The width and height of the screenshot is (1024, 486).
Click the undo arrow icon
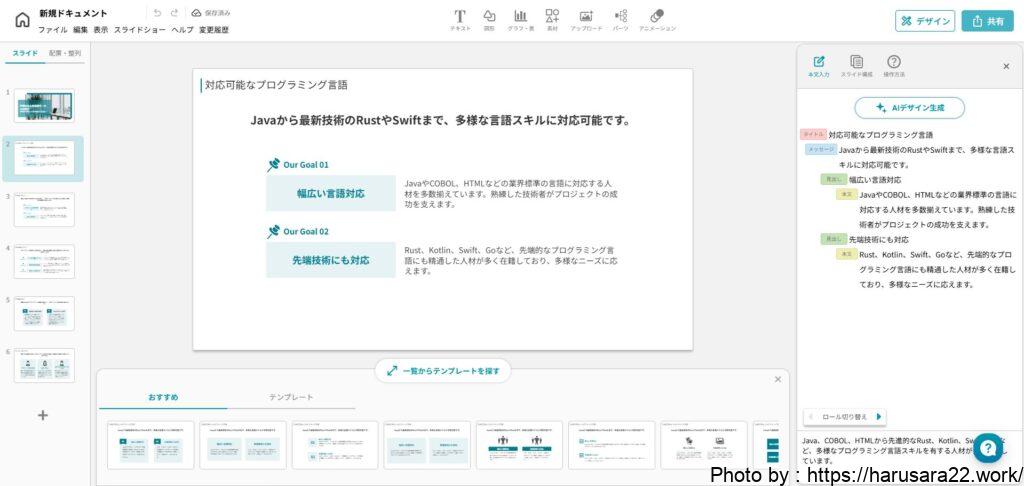[x=157, y=13]
